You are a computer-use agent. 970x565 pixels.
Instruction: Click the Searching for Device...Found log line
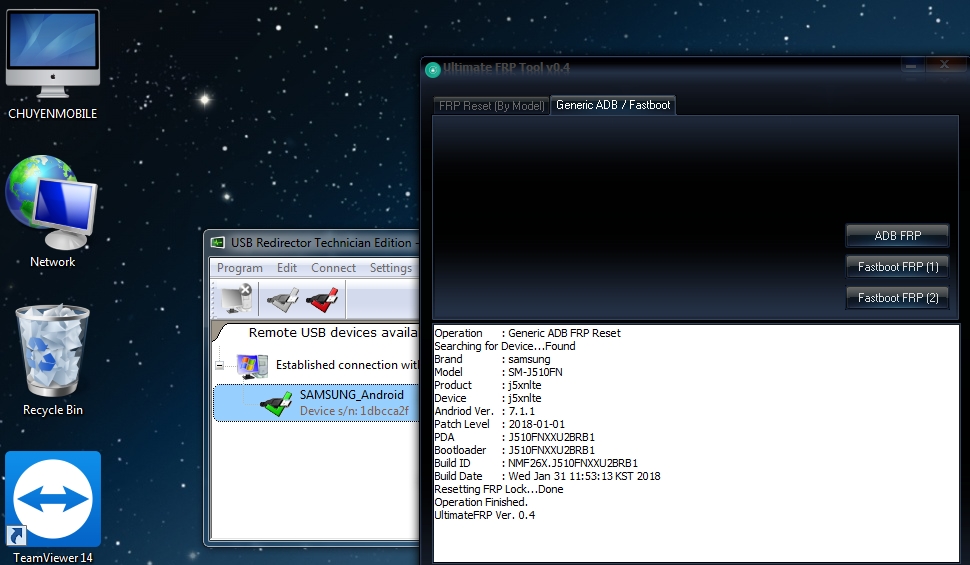click(505, 346)
